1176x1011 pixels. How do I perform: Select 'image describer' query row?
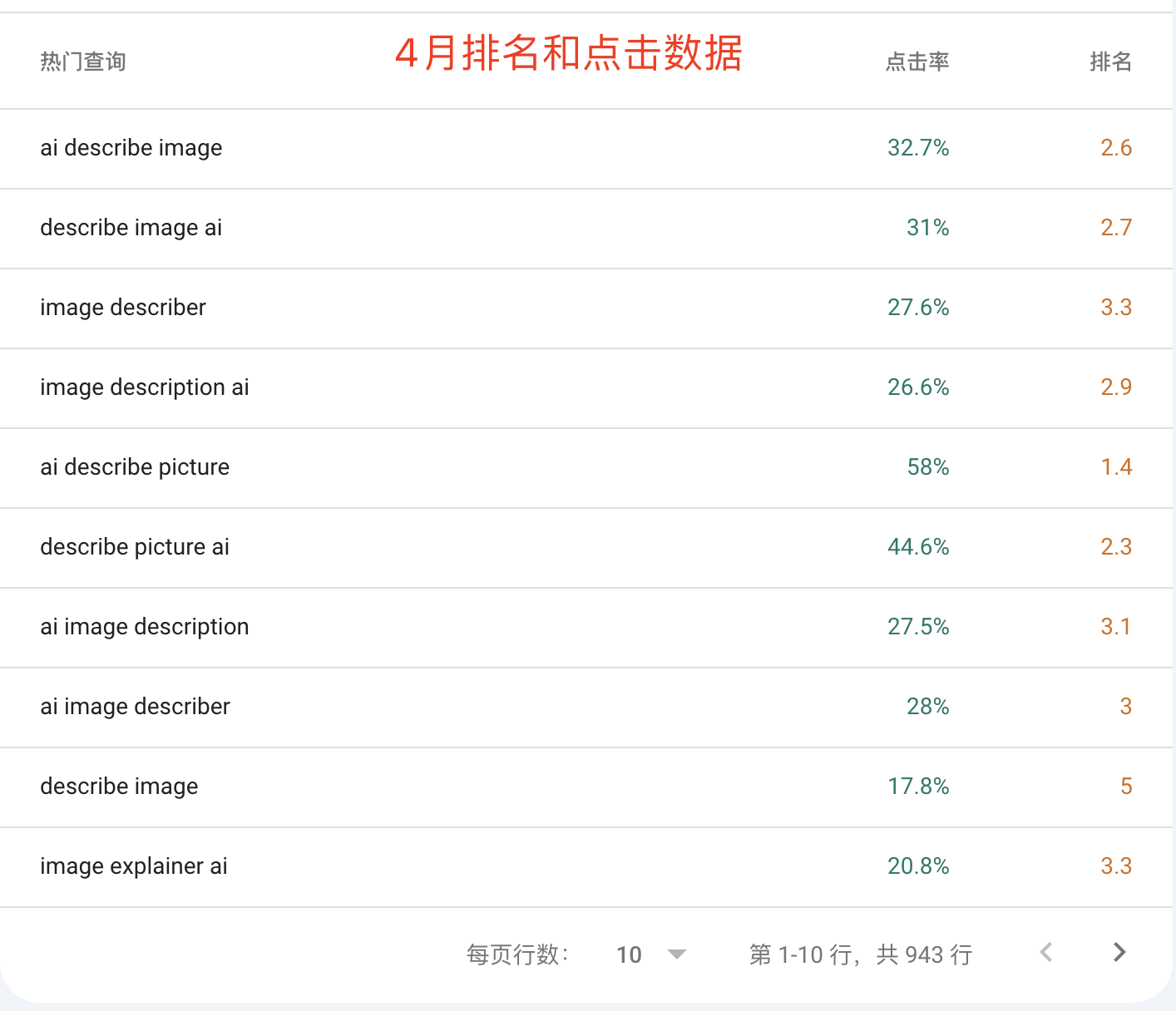[x=586, y=308]
